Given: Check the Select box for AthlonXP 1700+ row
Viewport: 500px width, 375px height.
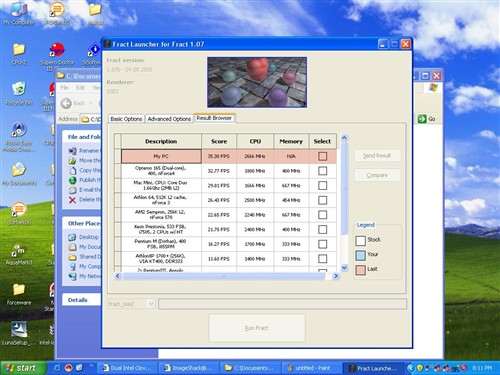Looking at the screenshot, I should click(322, 259).
